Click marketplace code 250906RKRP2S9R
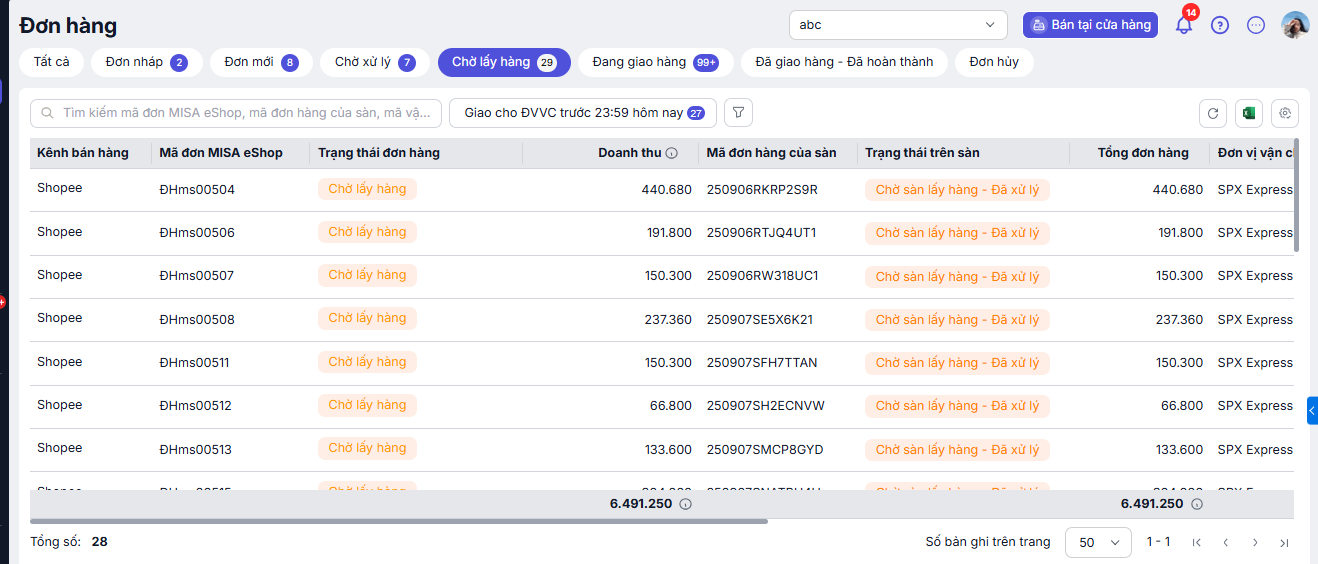1318x564 pixels. (762, 190)
